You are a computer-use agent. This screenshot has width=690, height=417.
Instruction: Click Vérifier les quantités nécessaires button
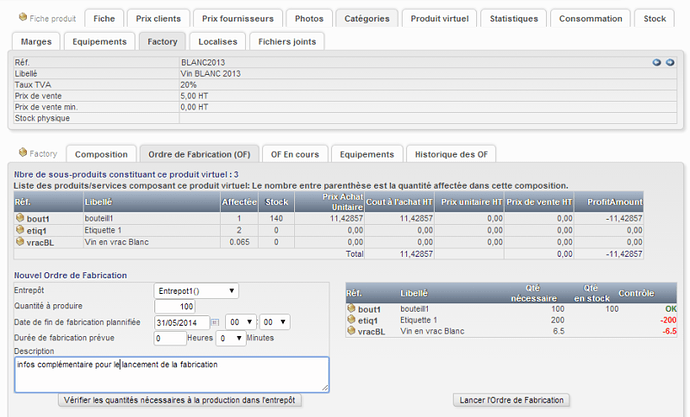[x=179, y=400]
